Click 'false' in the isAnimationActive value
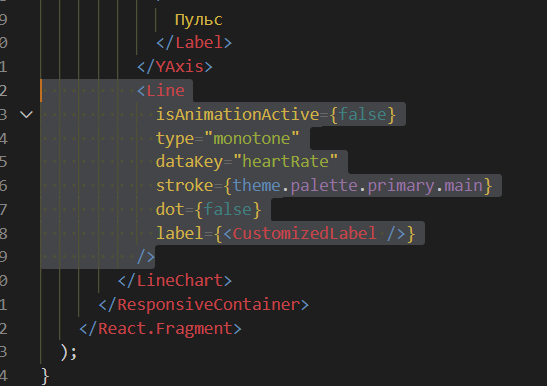Viewport: 547px width, 386px height. (x=362, y=114)
